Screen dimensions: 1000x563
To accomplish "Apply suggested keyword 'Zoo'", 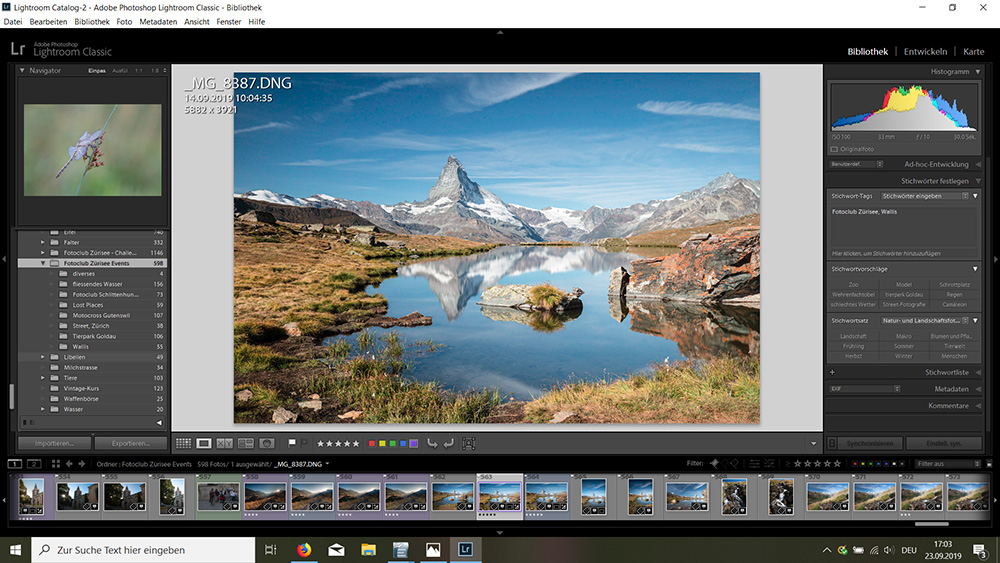I will [x=853, y=284].
